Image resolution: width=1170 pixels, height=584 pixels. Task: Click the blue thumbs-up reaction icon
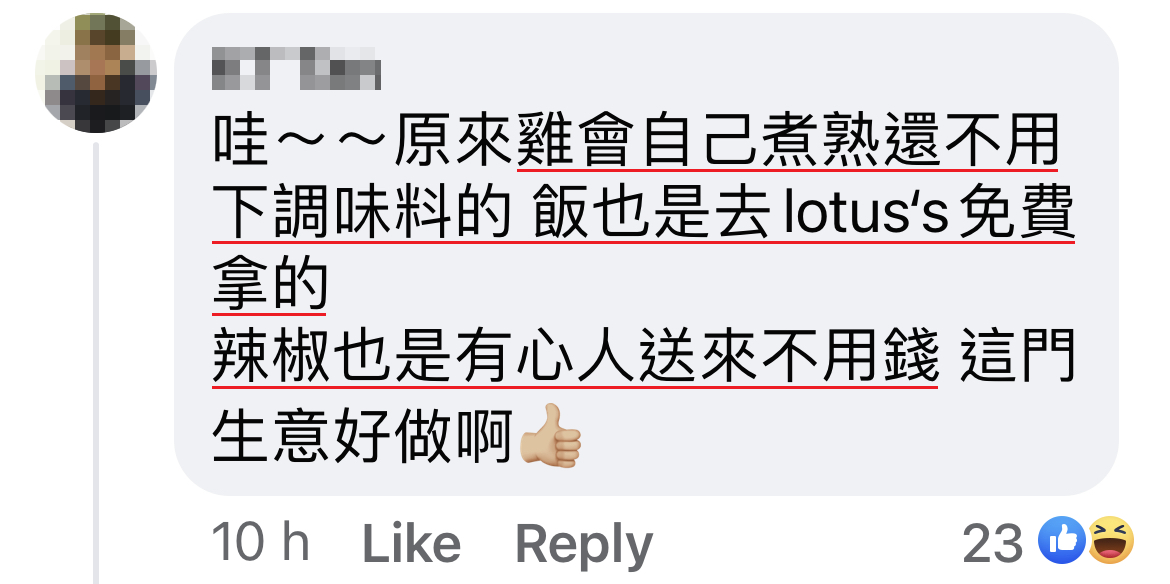coord(1061,540)
